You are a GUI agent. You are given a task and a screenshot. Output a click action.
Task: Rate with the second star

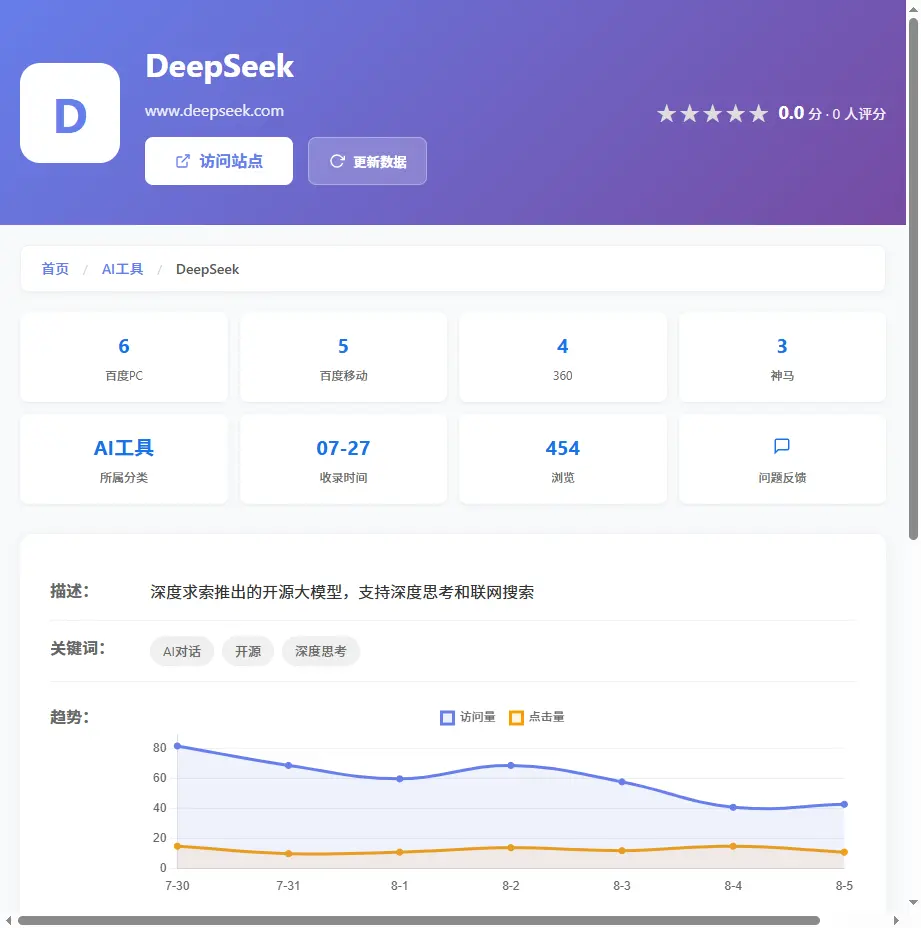click(690, 113)
